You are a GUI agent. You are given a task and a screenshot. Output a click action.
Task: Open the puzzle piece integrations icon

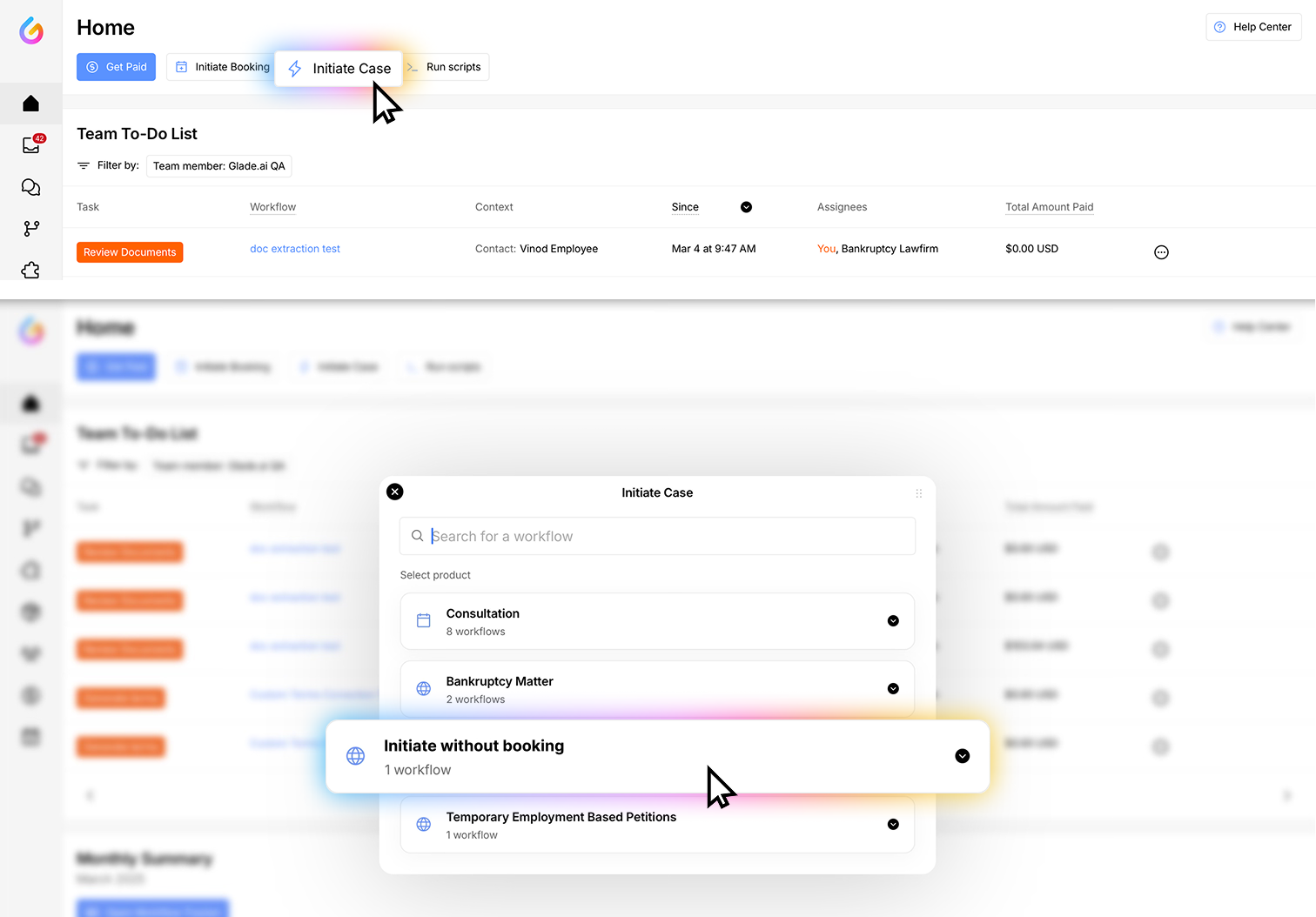31,270
